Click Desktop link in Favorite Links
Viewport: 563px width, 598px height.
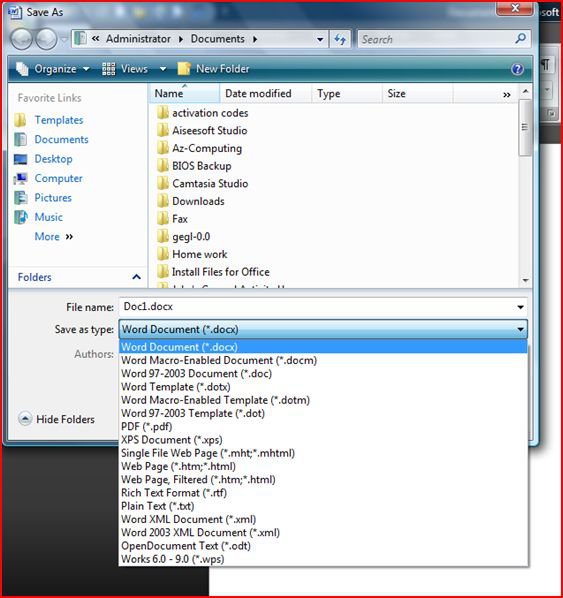pos(53,159)
